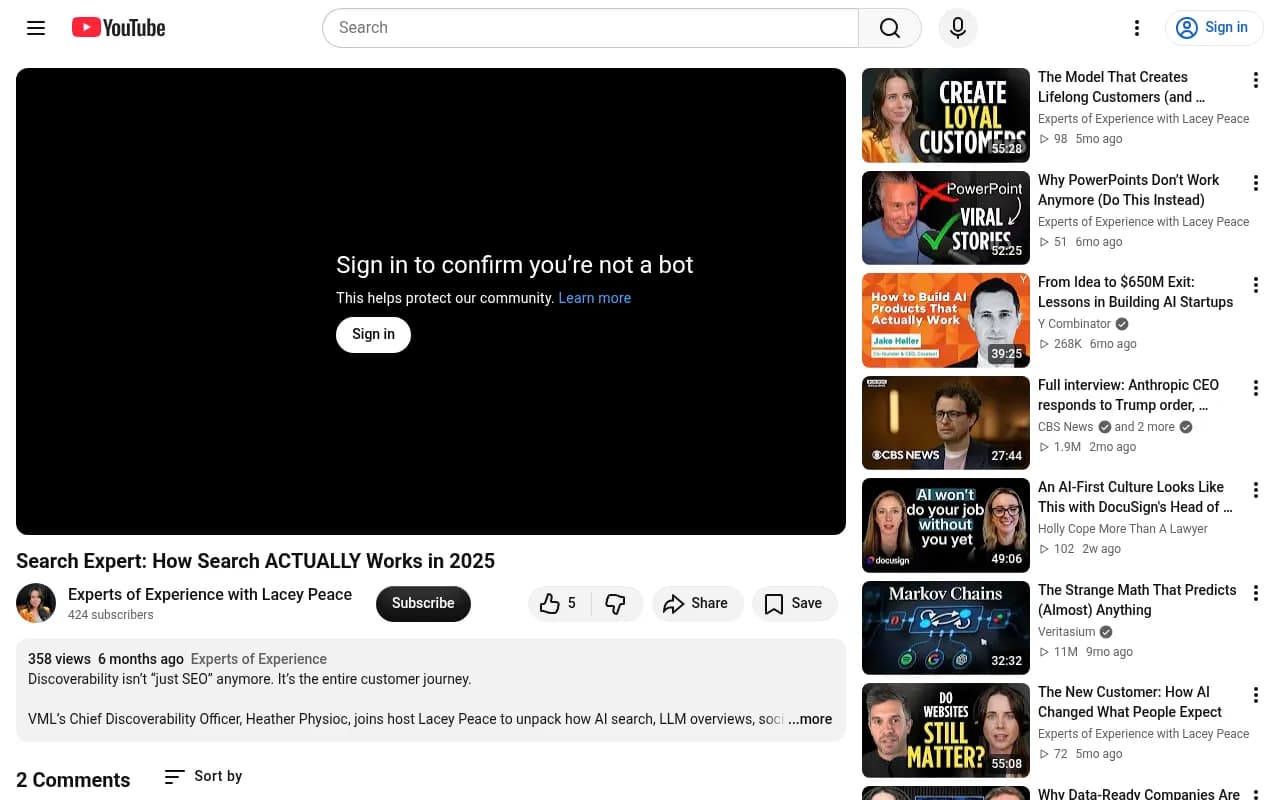Focus the Search input field
The width and height of the screenshot is (1280, 800).
[590, 28]
